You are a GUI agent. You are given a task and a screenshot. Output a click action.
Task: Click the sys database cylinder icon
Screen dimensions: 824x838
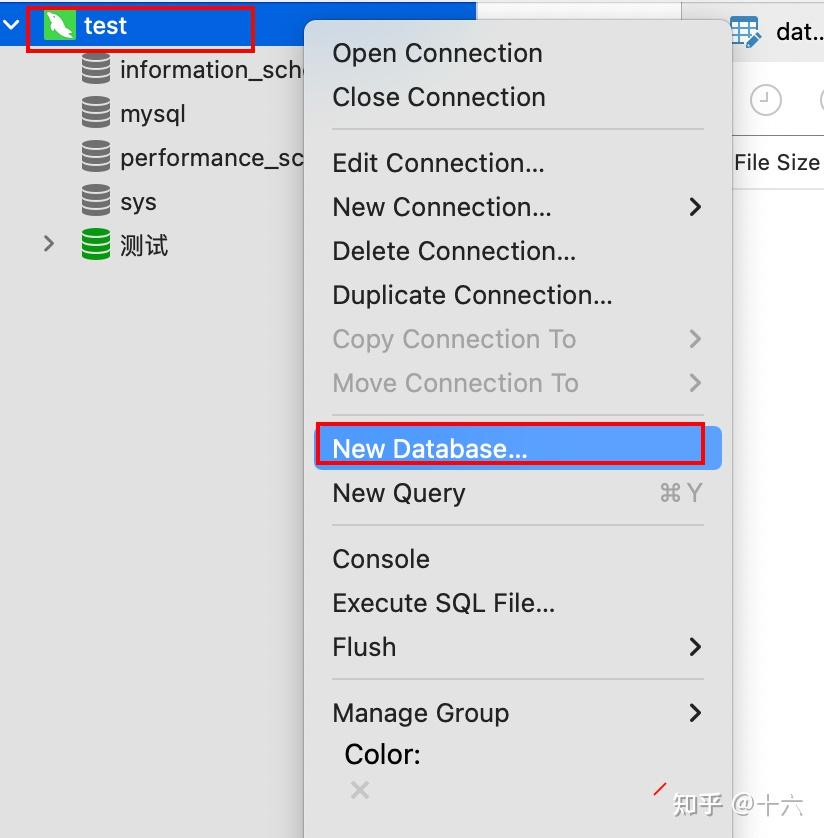coord(96,201)
